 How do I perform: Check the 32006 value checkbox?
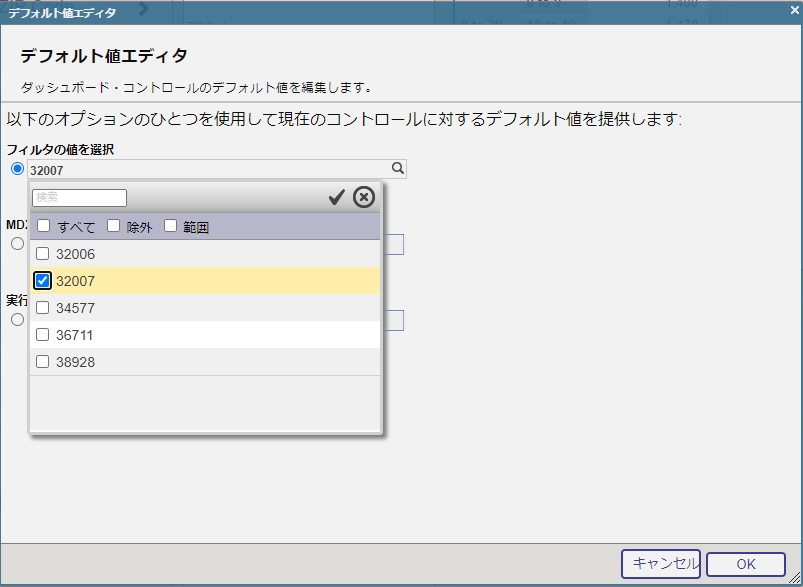pos(43,254)
